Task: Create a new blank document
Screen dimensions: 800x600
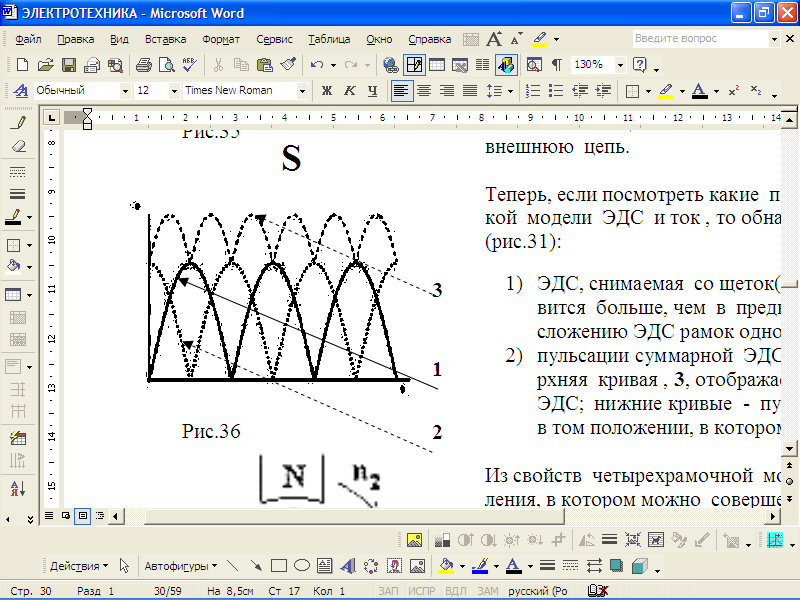Action: pyautogui.click(x=22, y=65)
